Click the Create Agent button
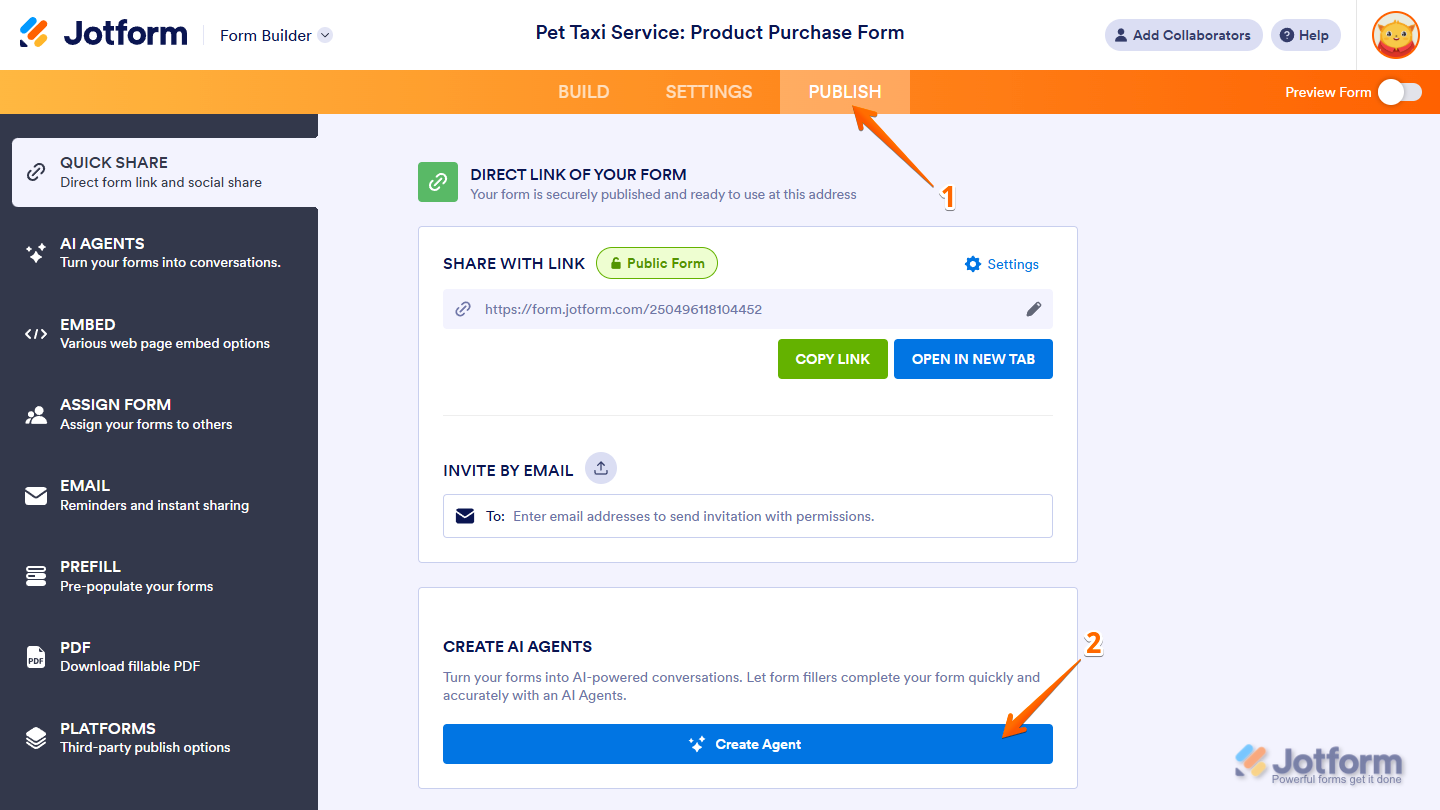This screenshot has width=1440, height=810. [x=747, y=744]
